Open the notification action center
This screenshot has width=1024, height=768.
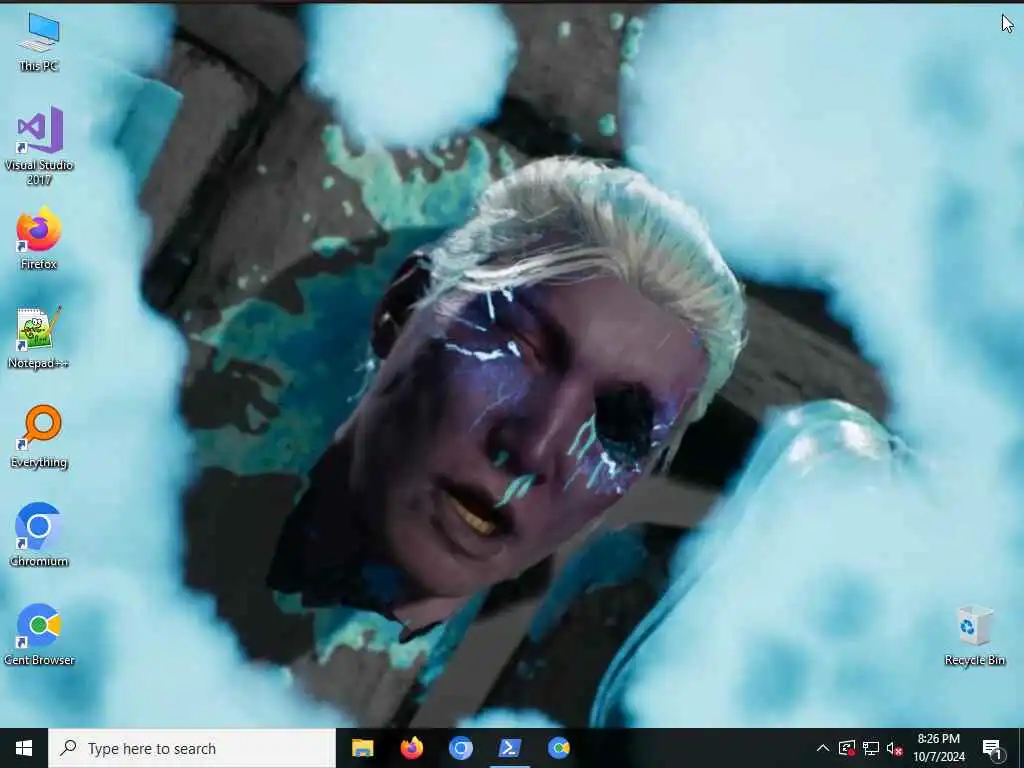[993, 748]
